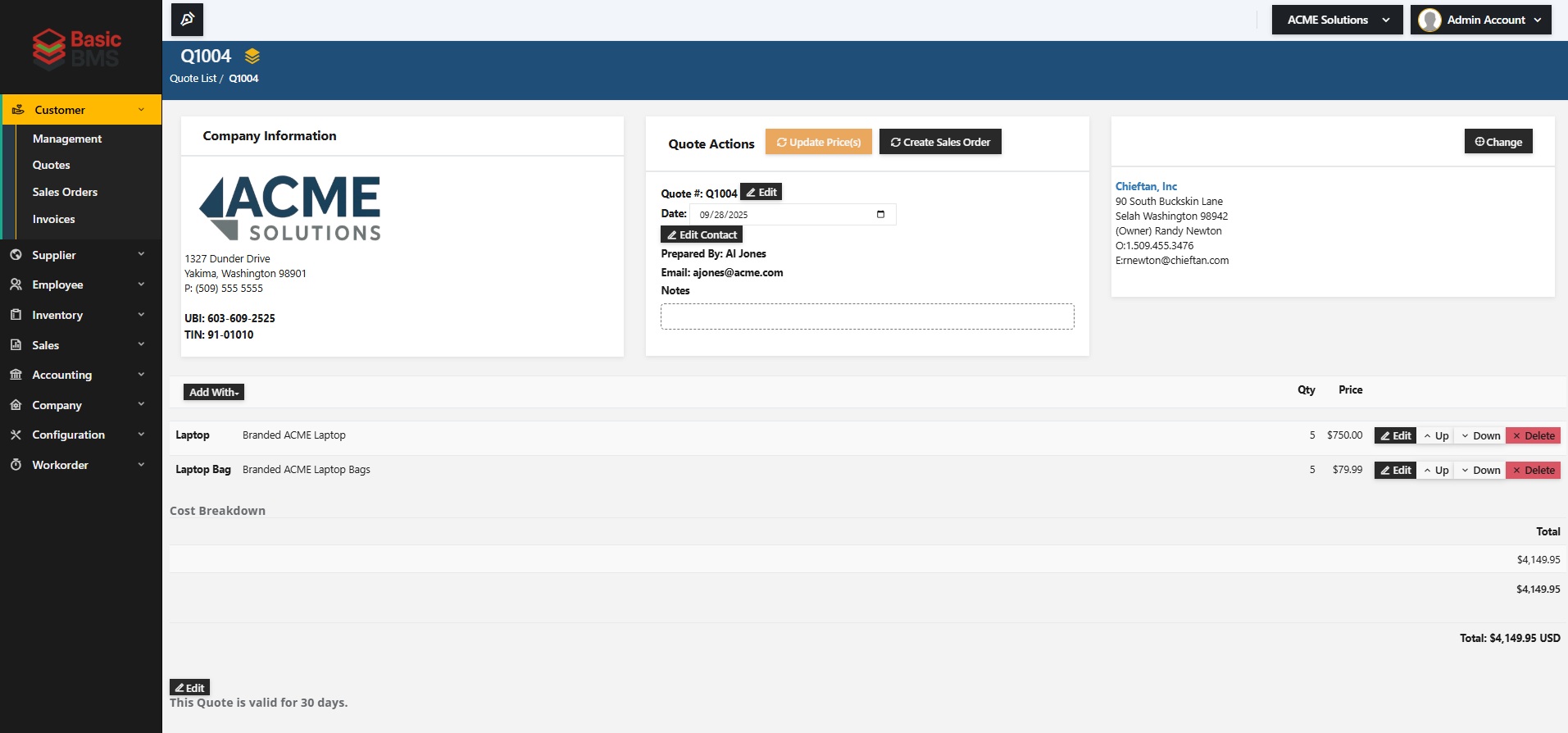Delete the Laptop Bag line item
The height and width of the screenshot is (733, 1568).
[1532, 470]
